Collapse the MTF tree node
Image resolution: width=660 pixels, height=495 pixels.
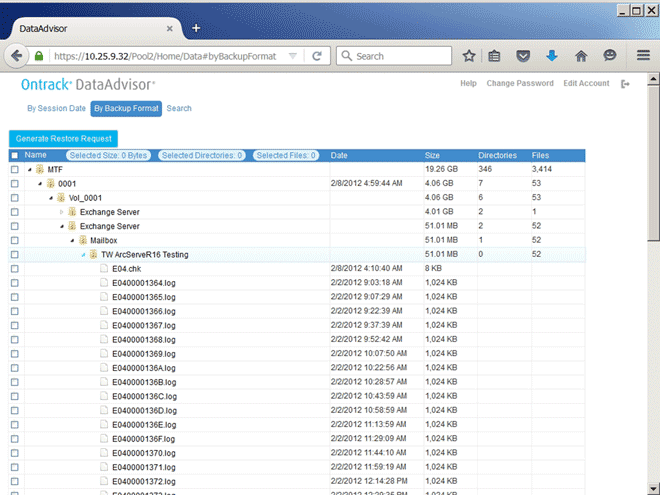[29, 170]
